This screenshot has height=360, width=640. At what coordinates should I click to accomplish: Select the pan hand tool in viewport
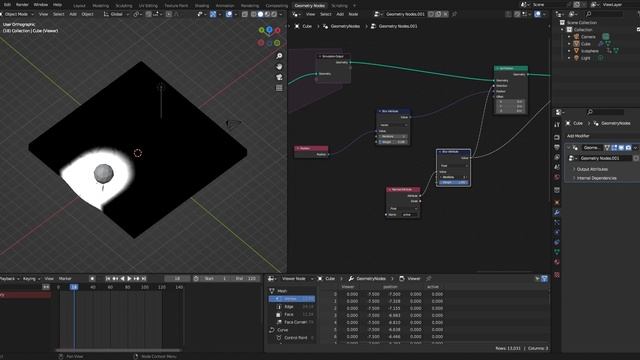[279, 67]
